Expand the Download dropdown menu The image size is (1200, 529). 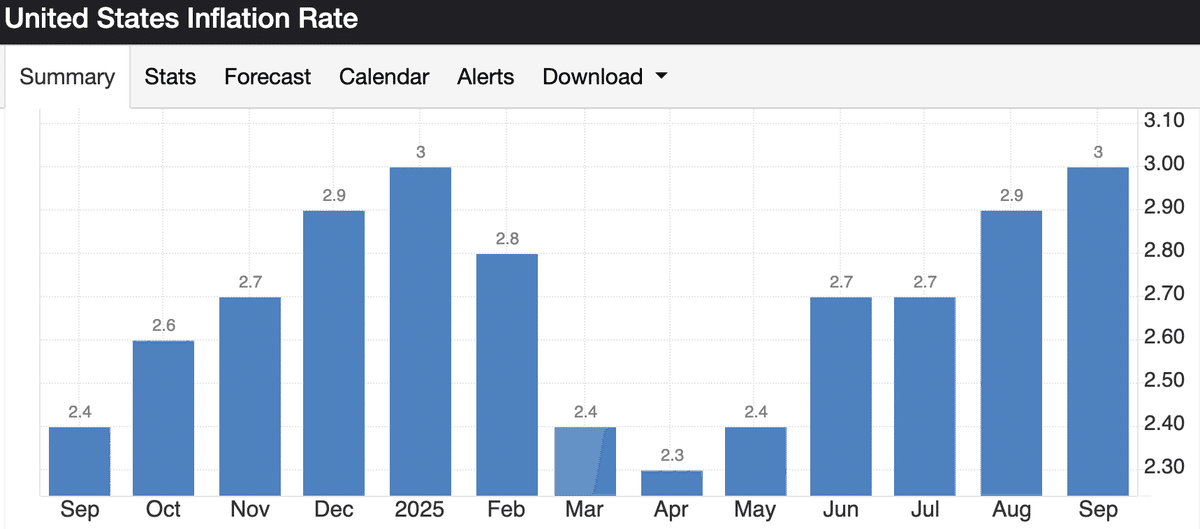tap(604, 77)
